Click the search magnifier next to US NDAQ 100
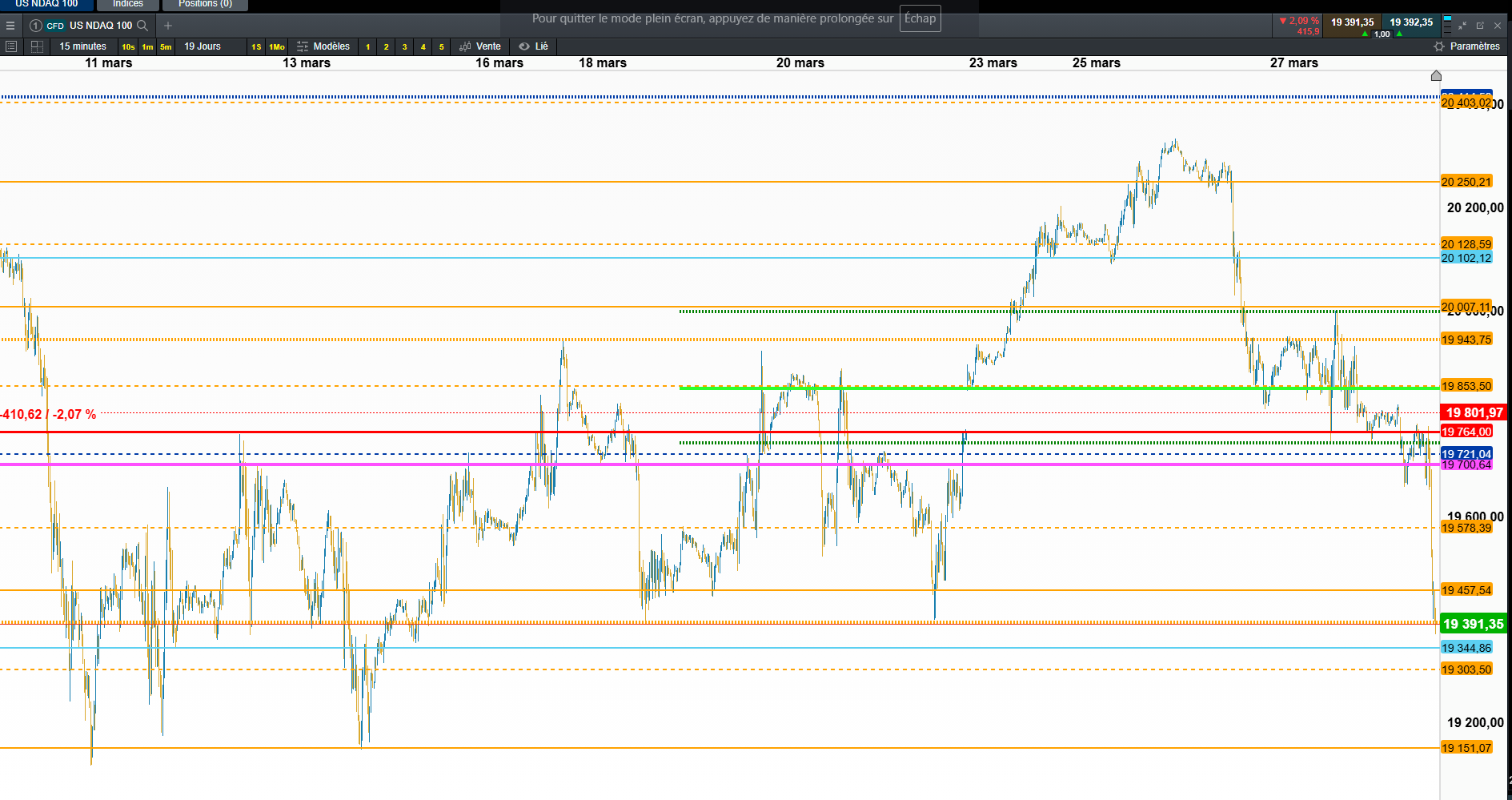The width and height of the screenshot is (1512, 800). (x=142, y=26)
